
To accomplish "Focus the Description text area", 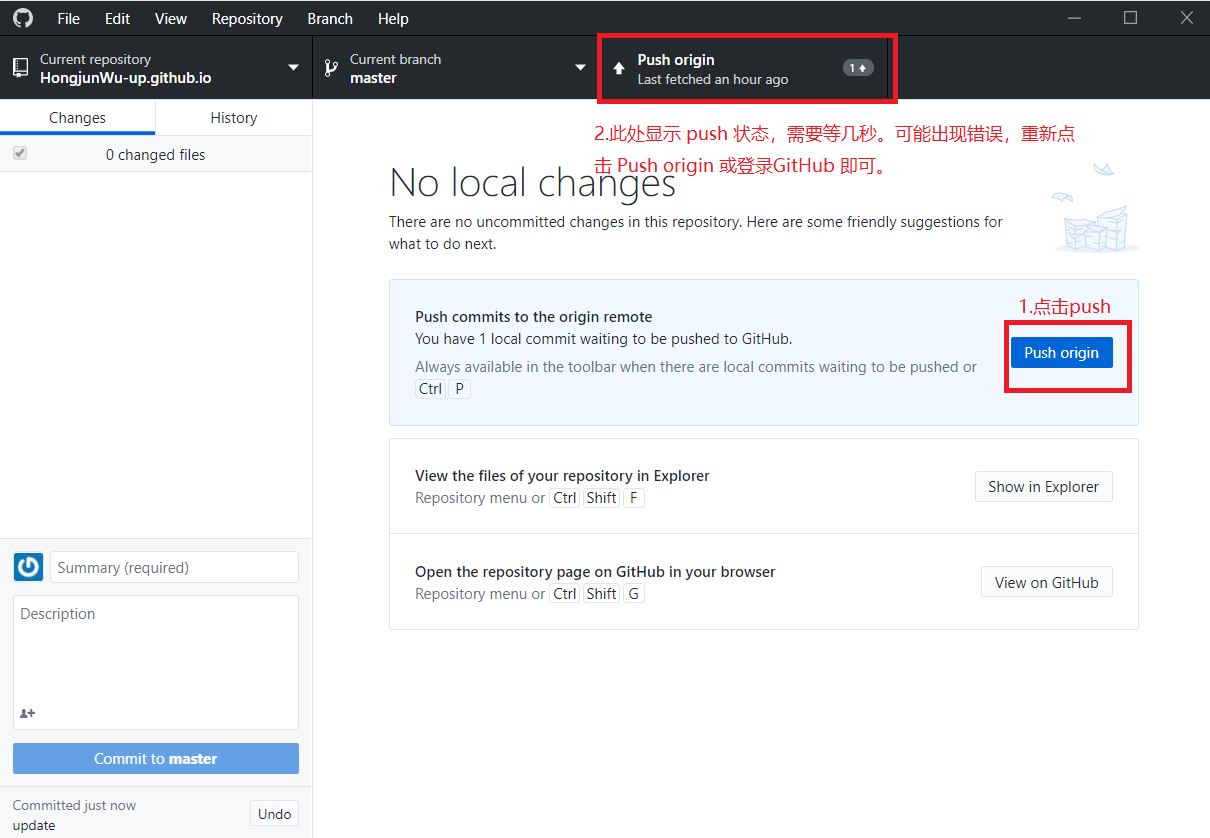I will (x=156, y=662).
